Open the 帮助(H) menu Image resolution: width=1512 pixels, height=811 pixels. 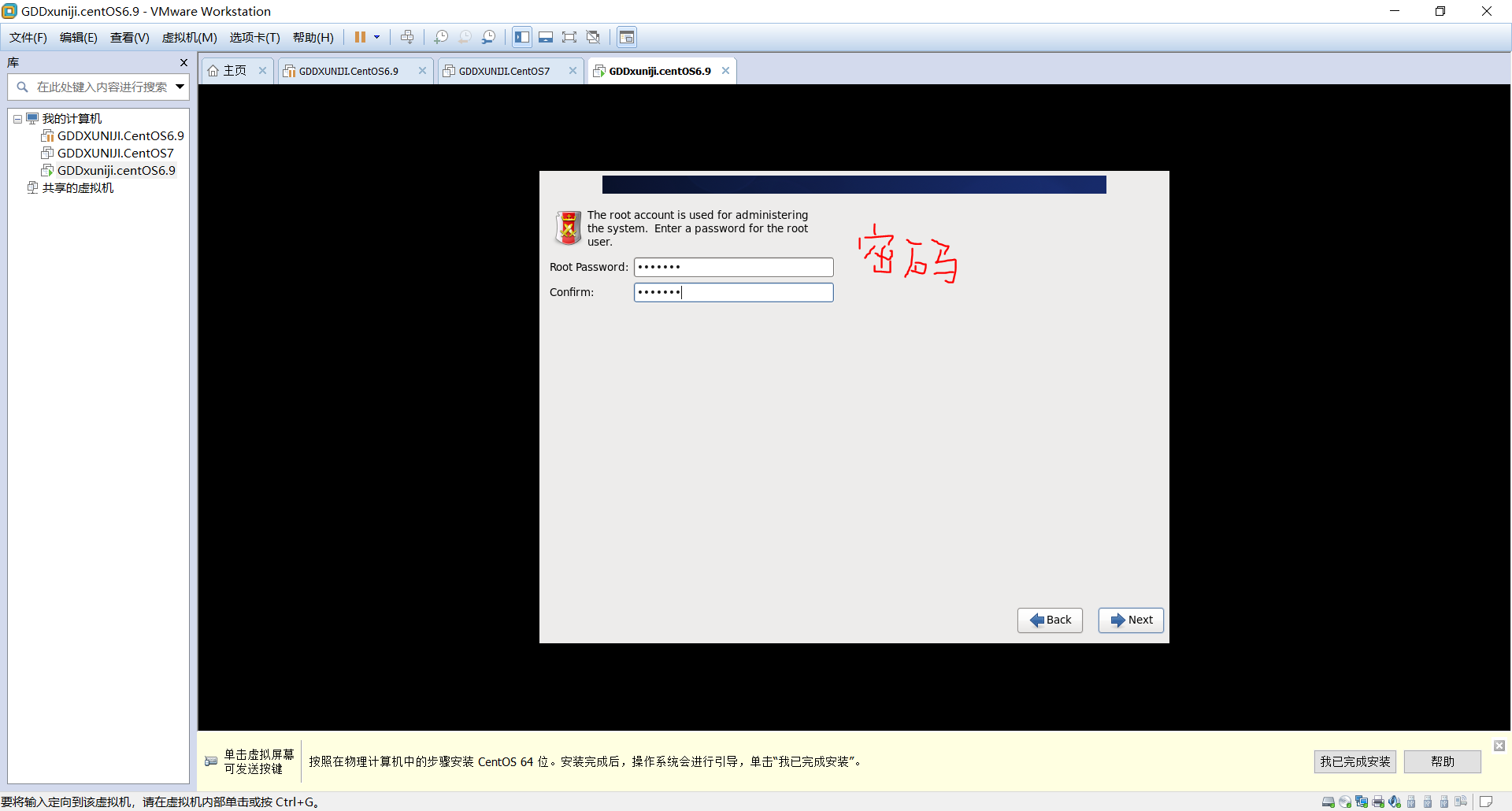pos(313,37)
